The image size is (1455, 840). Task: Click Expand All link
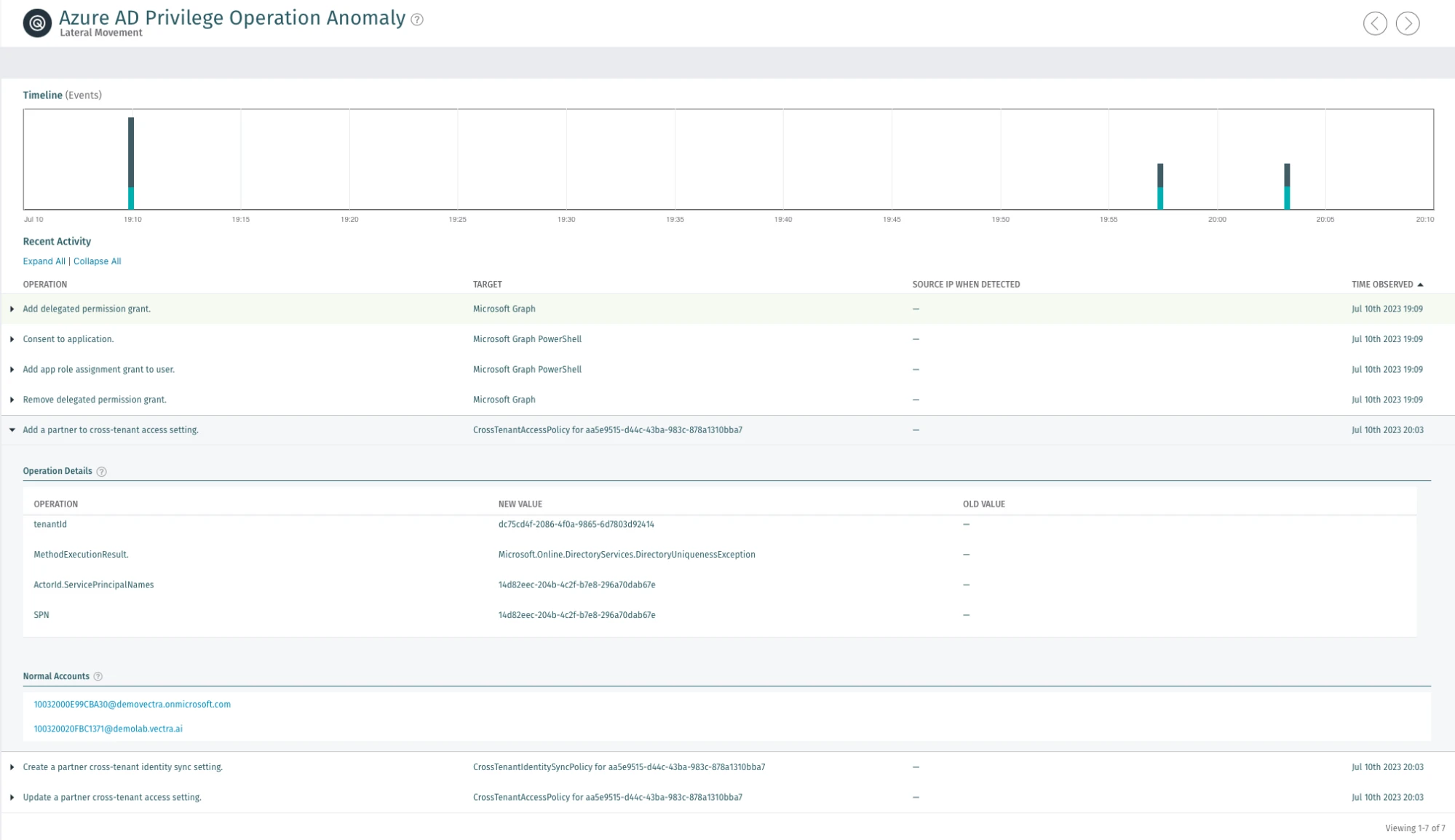click(44, 261)
